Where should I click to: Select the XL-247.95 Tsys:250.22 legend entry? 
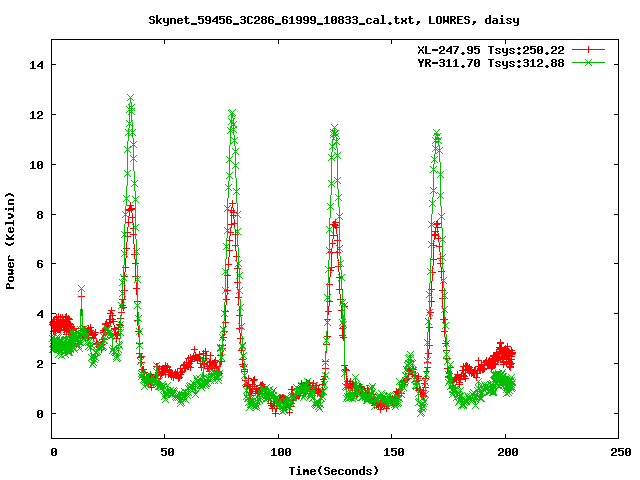pos(491,50)
